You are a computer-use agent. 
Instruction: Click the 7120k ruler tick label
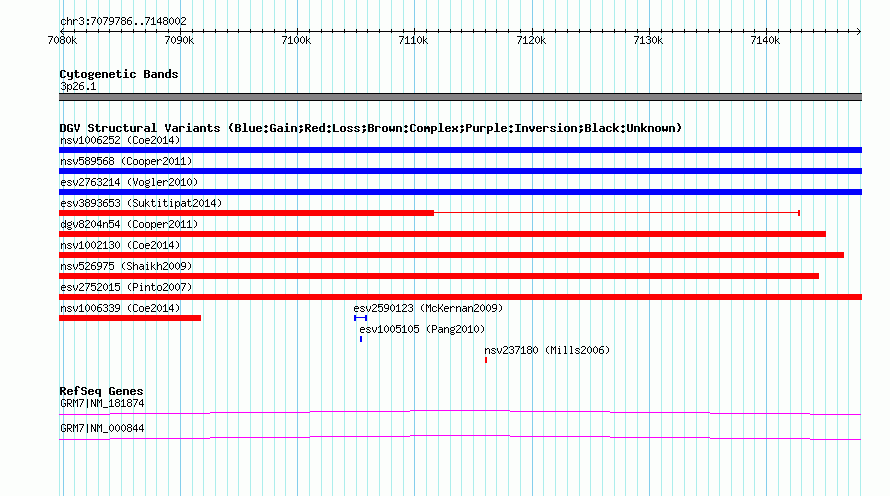click(x=531, y=40)
